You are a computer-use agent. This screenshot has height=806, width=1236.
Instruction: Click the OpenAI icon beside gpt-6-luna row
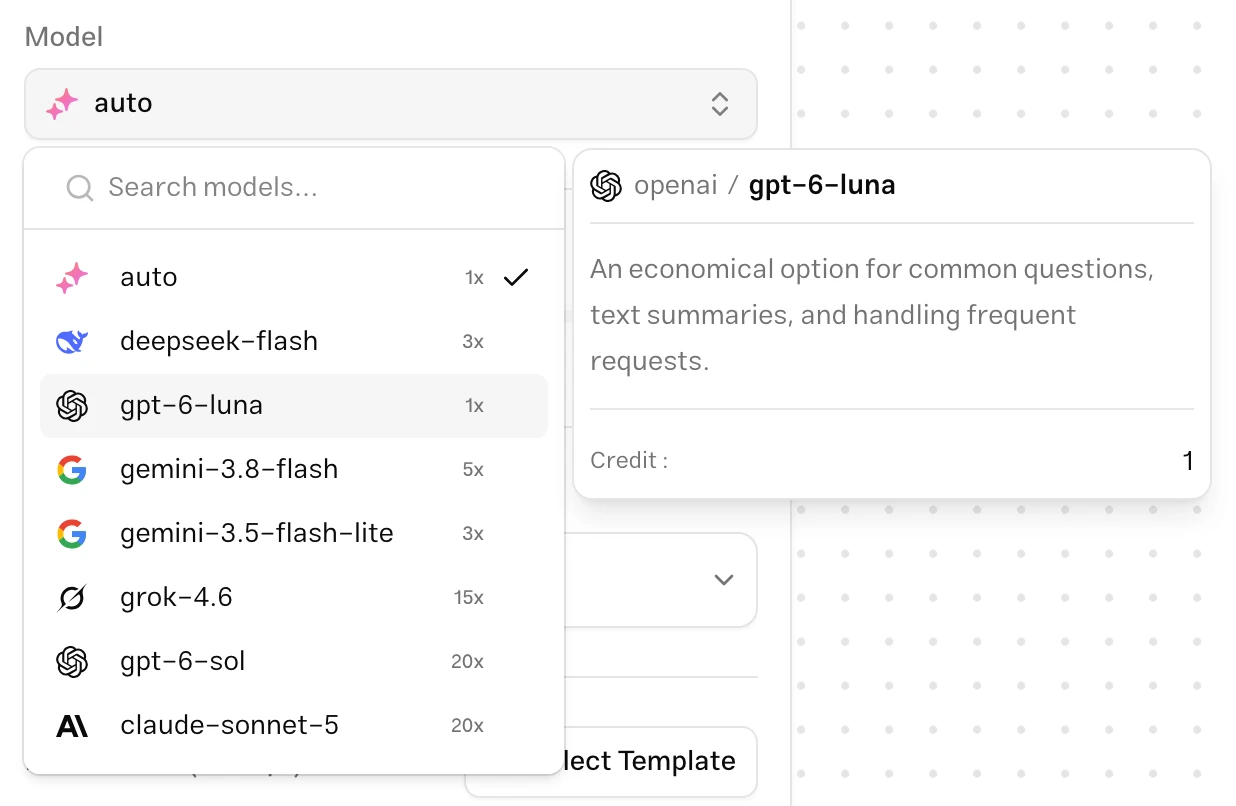[x=72, y=406]
